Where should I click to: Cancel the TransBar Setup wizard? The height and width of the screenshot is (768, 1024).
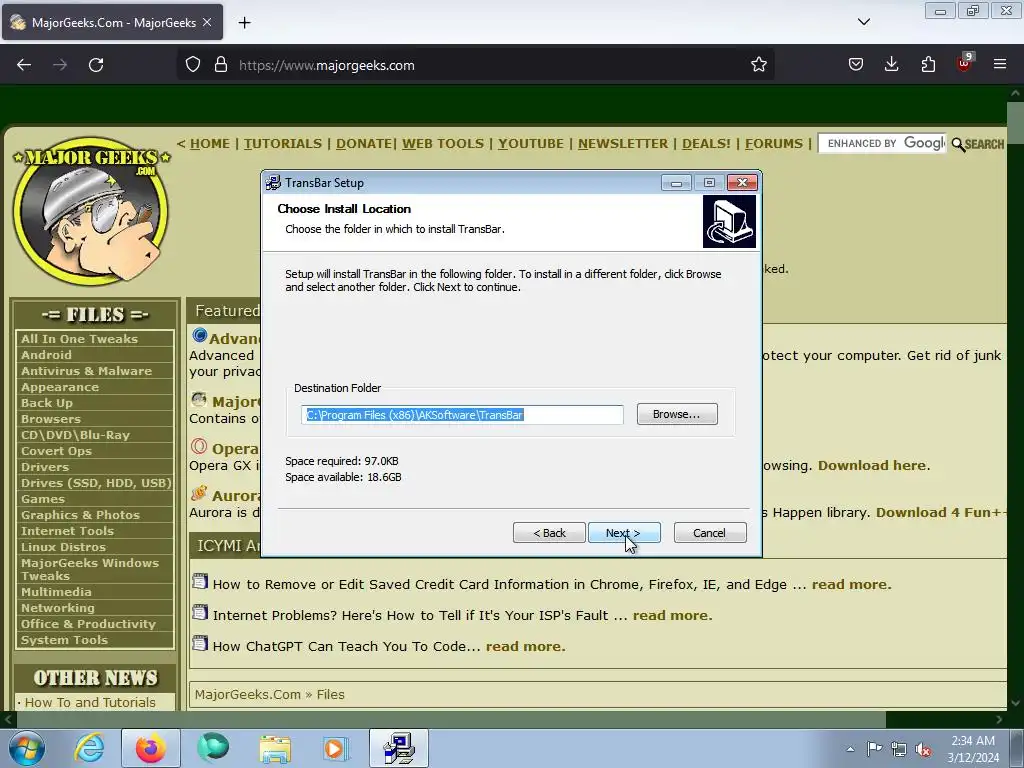pyautogui.click(x=710, y=533)
